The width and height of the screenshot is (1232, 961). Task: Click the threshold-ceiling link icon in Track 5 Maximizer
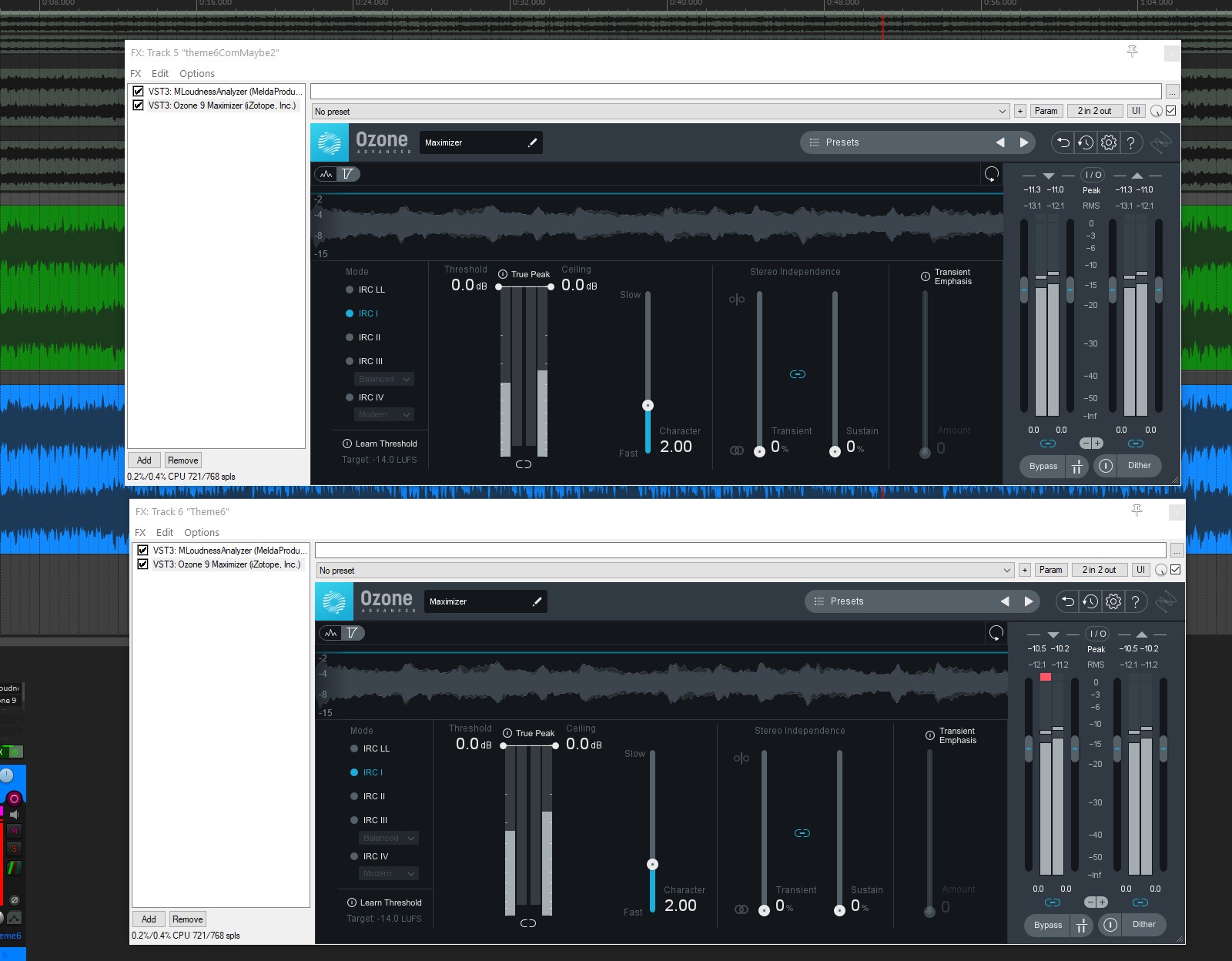[x=524, y=464]
